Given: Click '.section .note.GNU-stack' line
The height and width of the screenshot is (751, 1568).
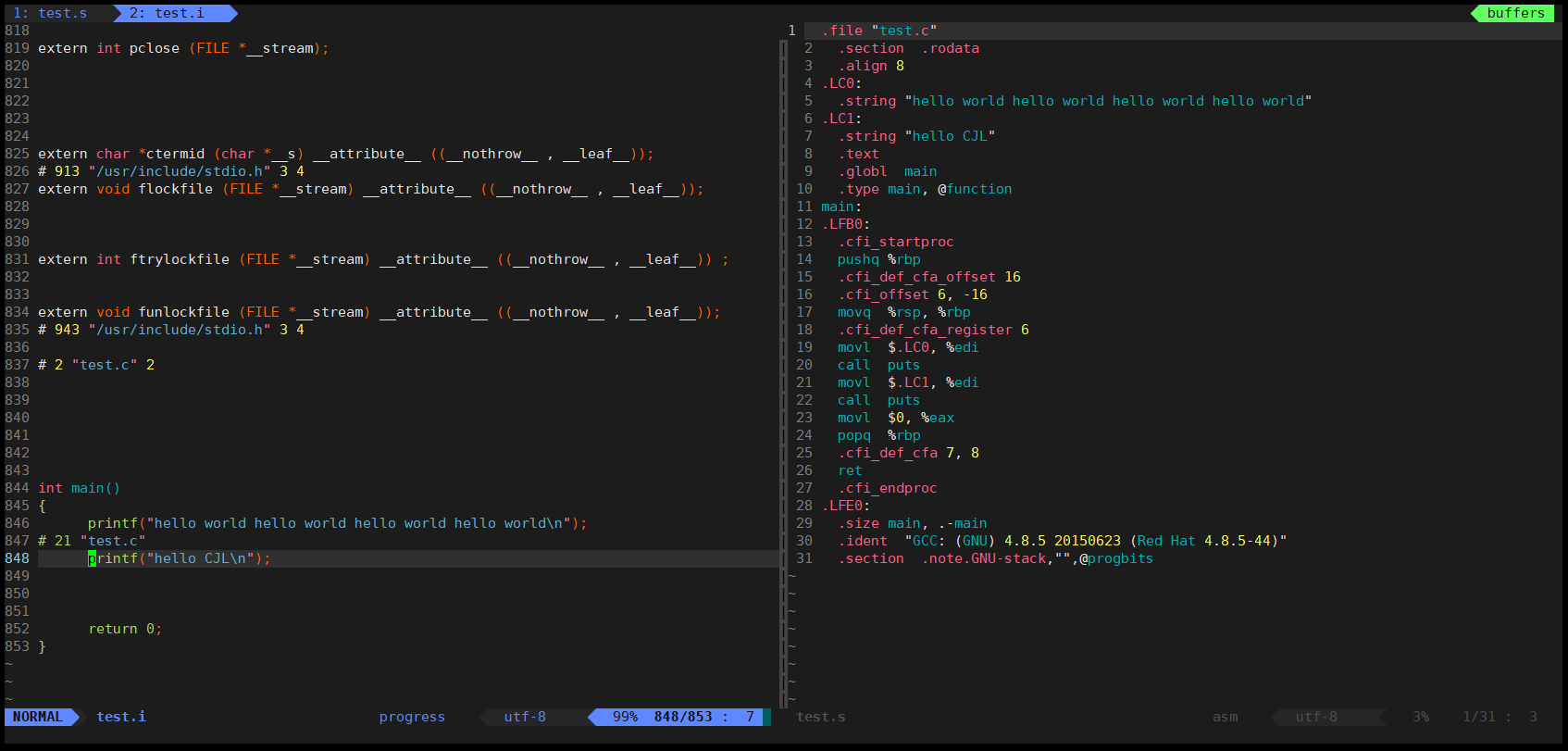Looking at the screenshot, I should pos(996,558).
